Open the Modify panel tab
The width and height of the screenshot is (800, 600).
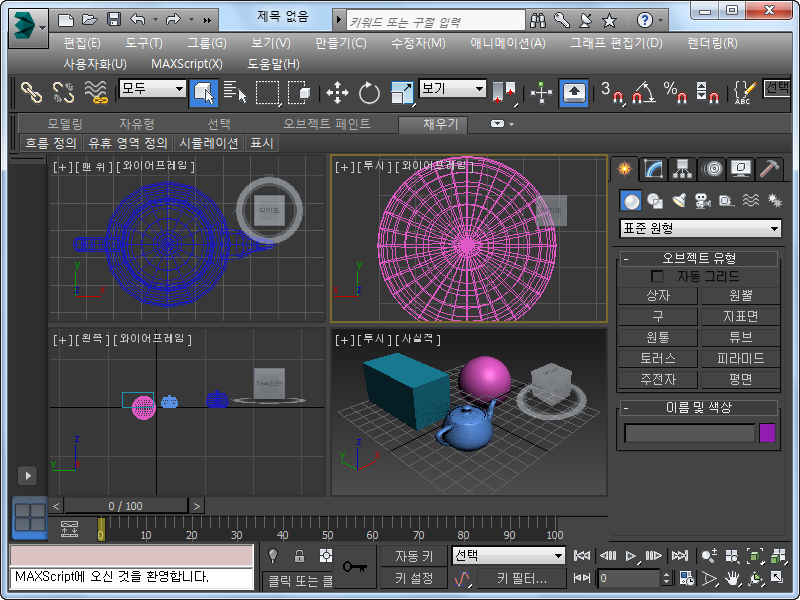(654, 168)
